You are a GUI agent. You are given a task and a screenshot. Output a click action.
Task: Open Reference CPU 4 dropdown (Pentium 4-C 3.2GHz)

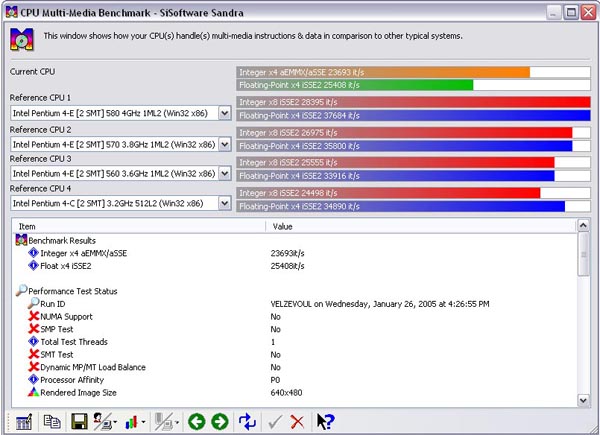pyautogui.click(x=225, y=203)
